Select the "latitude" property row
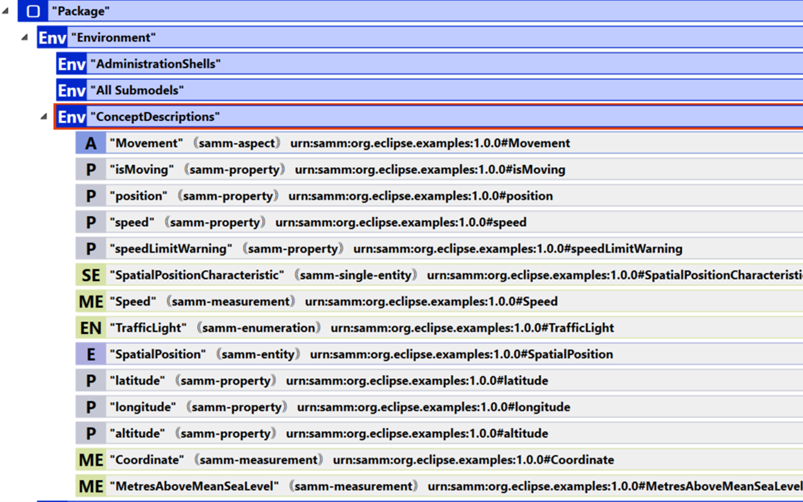803x502 pixels. 439,381
